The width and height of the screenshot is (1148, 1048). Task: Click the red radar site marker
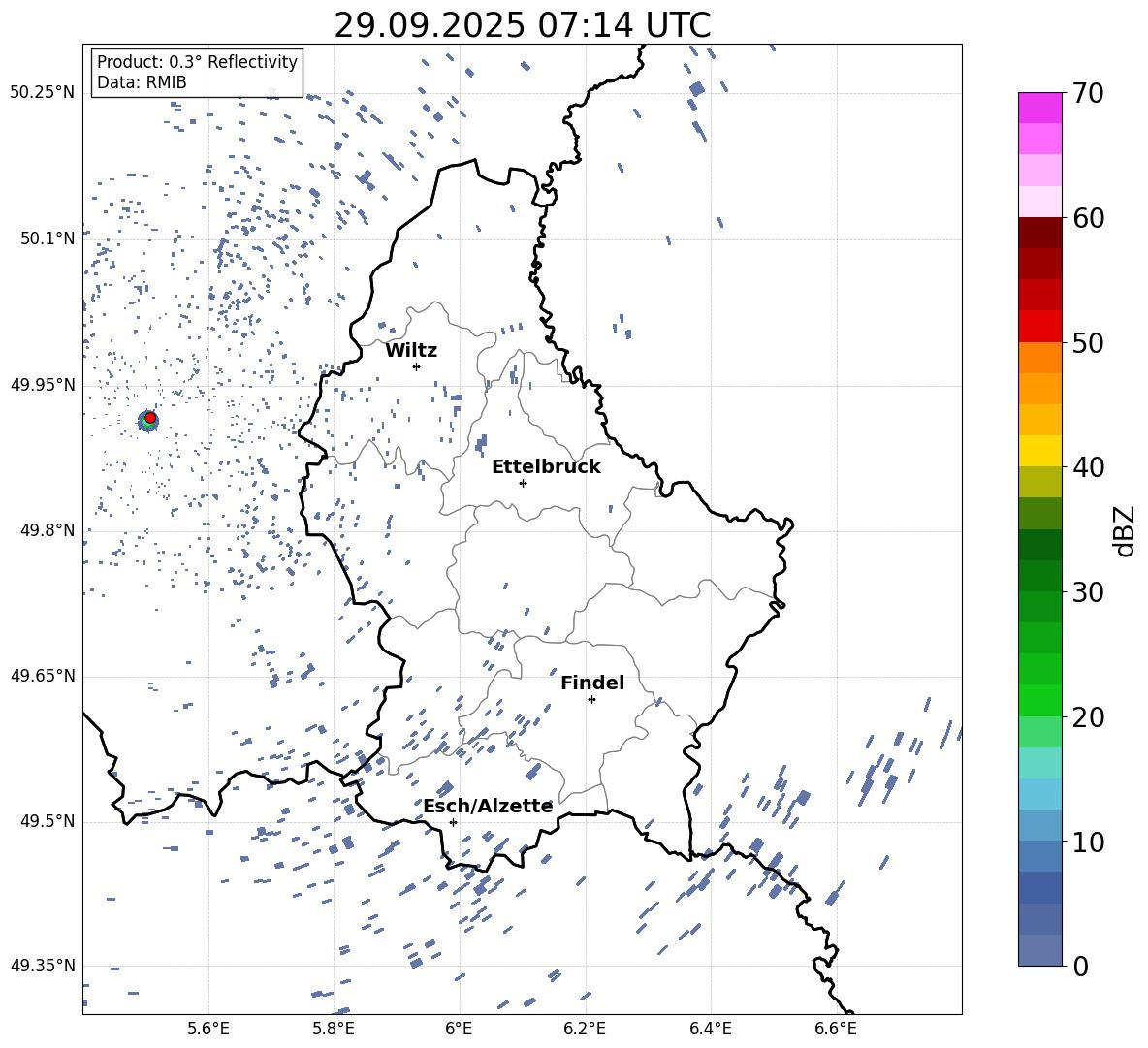coord(150,418)
